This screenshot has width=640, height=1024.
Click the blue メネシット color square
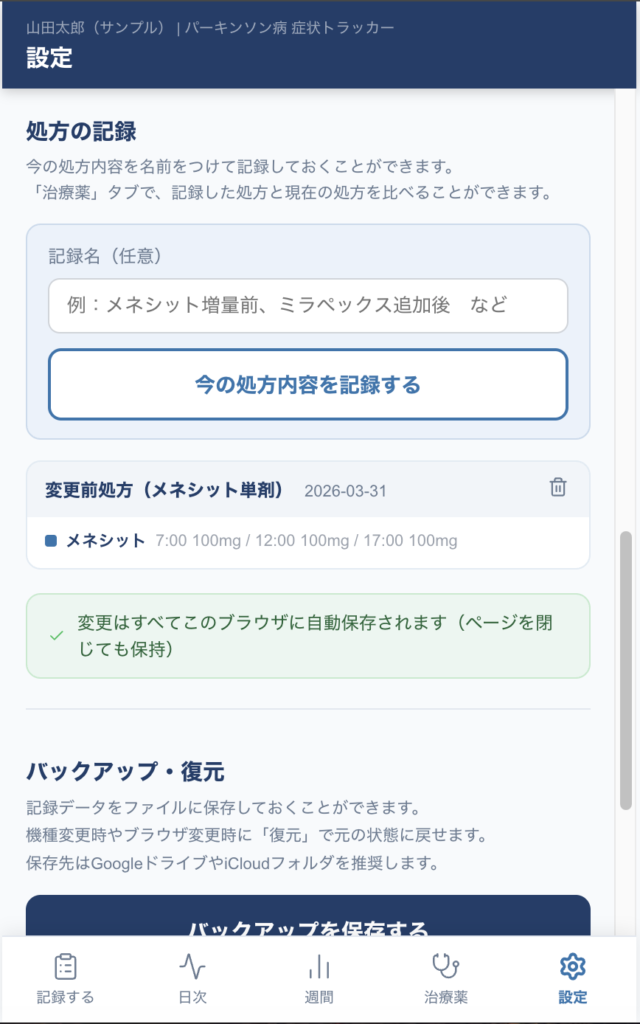pos(51,541)
